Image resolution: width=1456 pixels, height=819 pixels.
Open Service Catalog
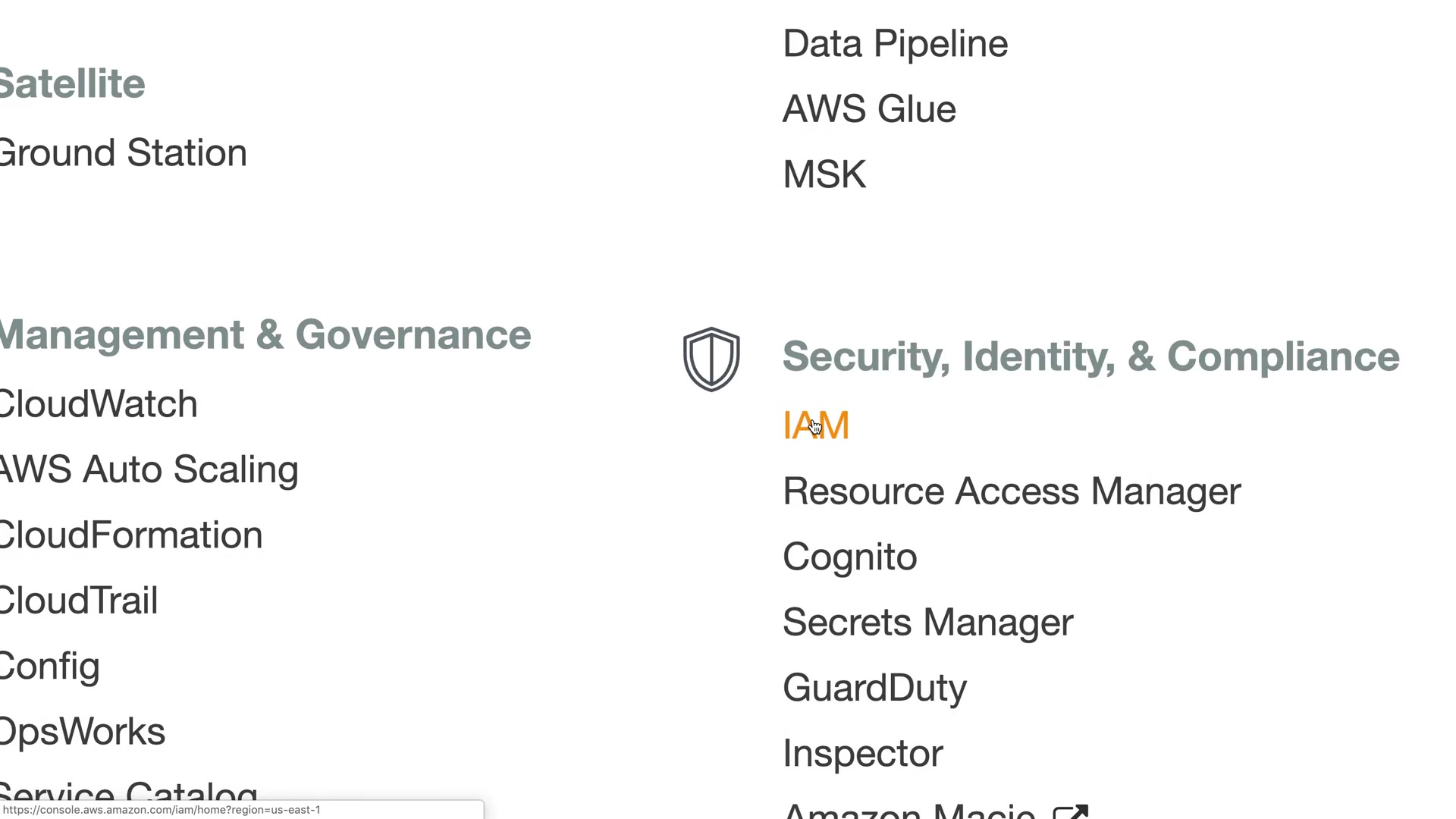(x=129, y=790)
